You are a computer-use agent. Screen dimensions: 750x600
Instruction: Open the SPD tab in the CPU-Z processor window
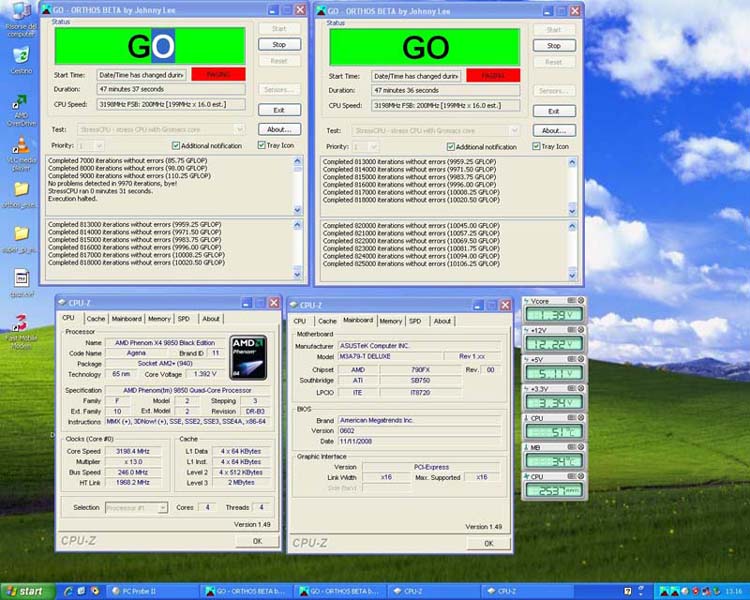tap(184, 319)
